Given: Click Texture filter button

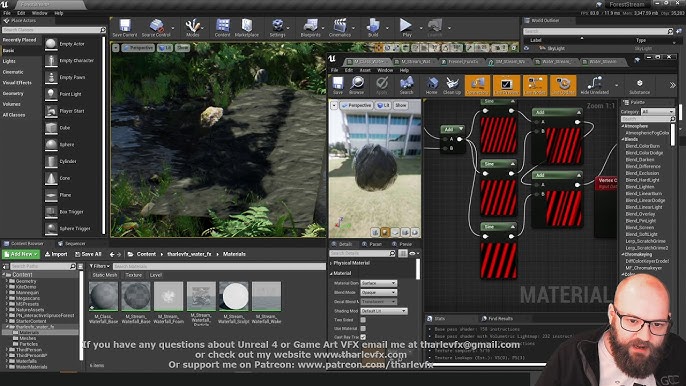Looking at the screenshot, I should point(133,275).
